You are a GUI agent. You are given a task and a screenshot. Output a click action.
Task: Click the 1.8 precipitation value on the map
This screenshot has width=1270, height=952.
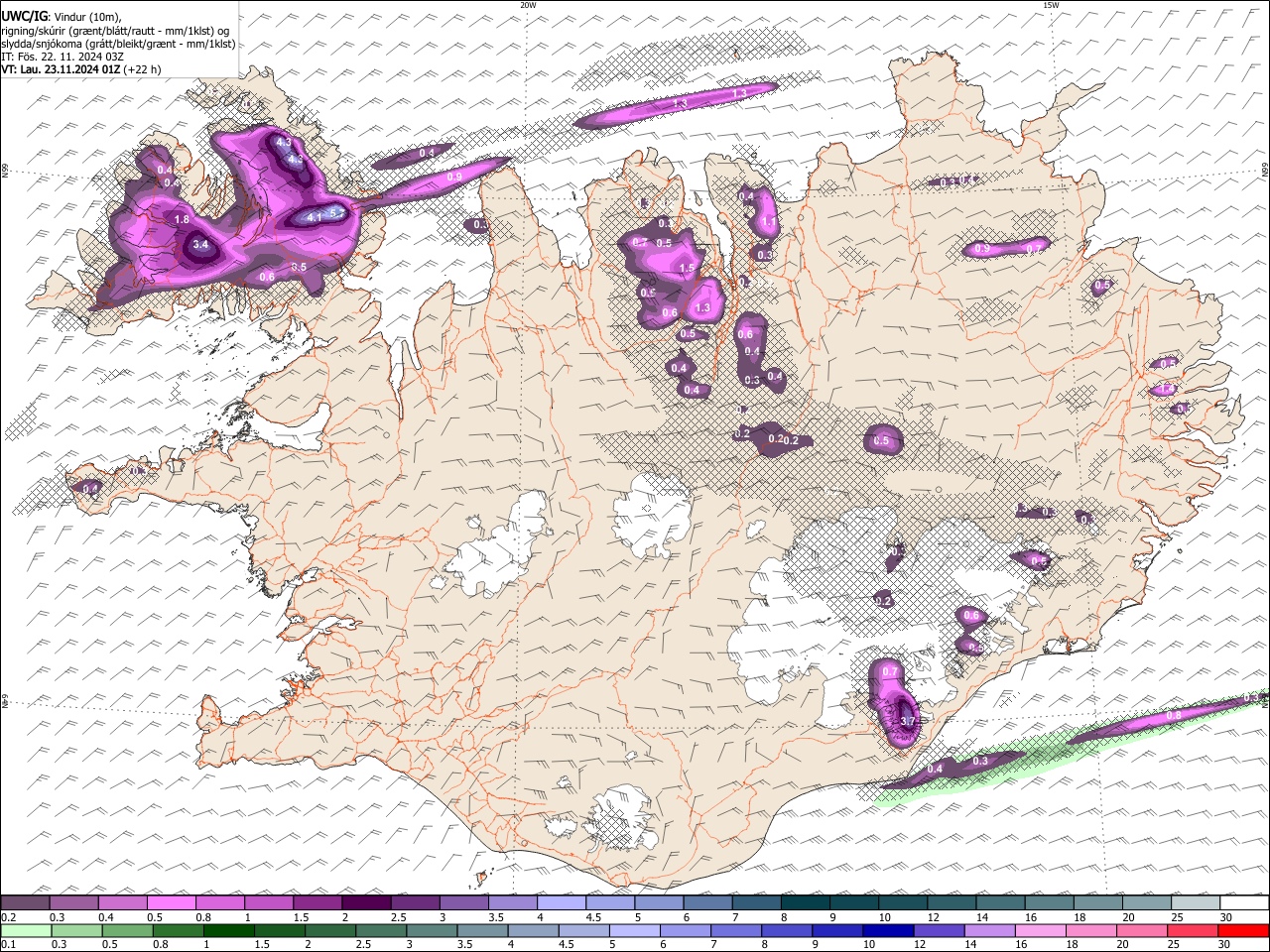click(x=182, y=219)
